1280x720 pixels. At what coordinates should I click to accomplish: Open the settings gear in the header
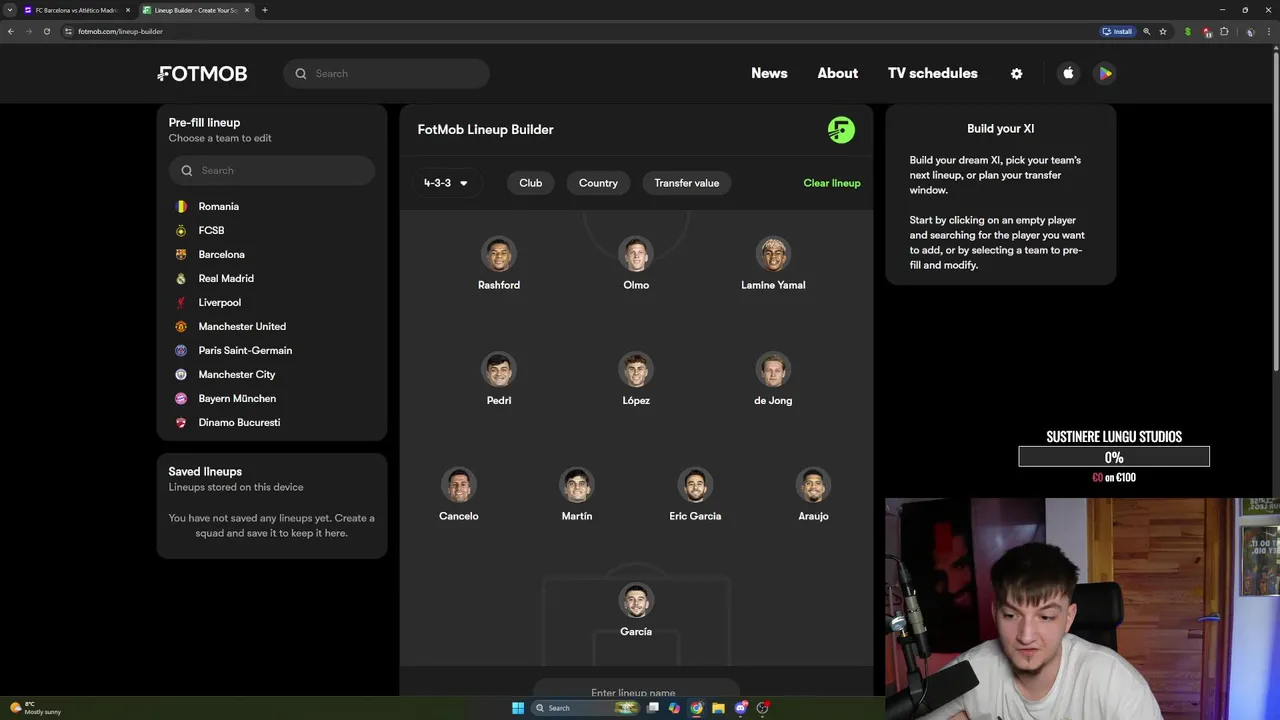click(1016, 74)
